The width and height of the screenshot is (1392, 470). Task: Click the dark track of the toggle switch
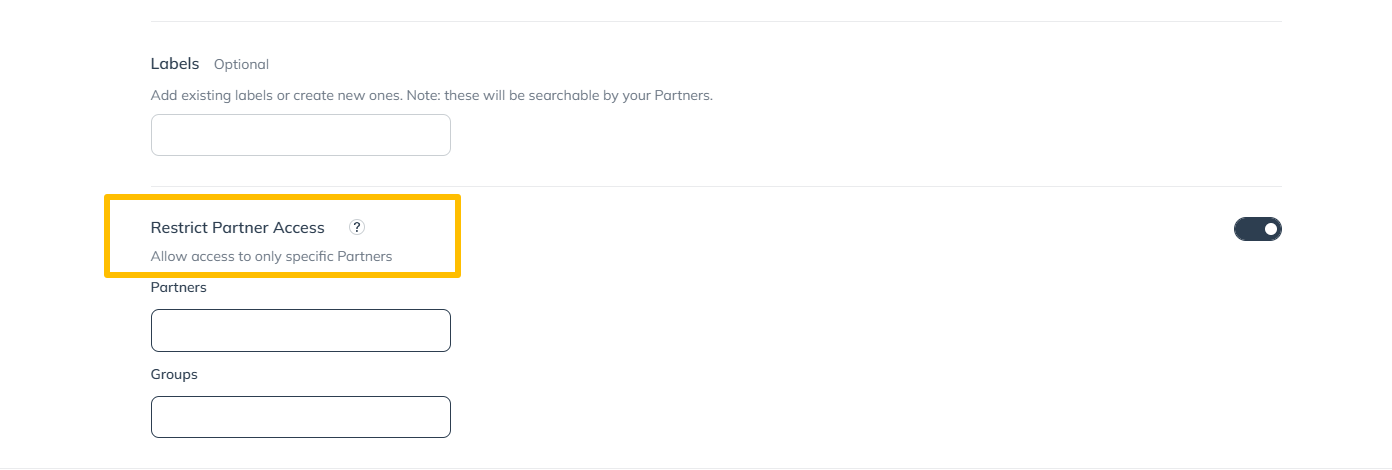coord(1248,230)
